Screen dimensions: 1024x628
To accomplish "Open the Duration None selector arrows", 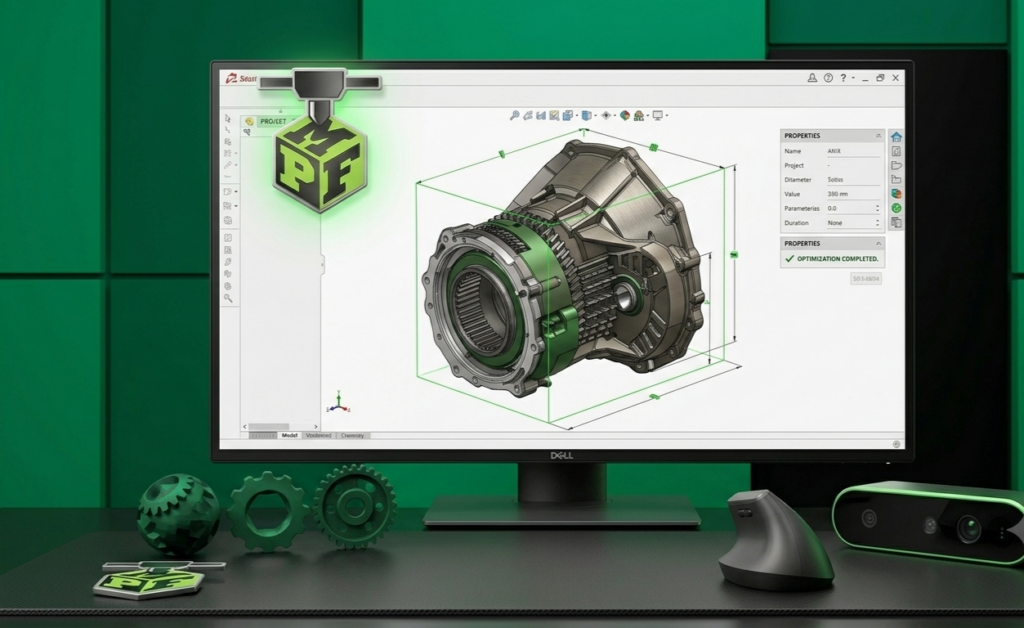I will click(x=878, y=223).
